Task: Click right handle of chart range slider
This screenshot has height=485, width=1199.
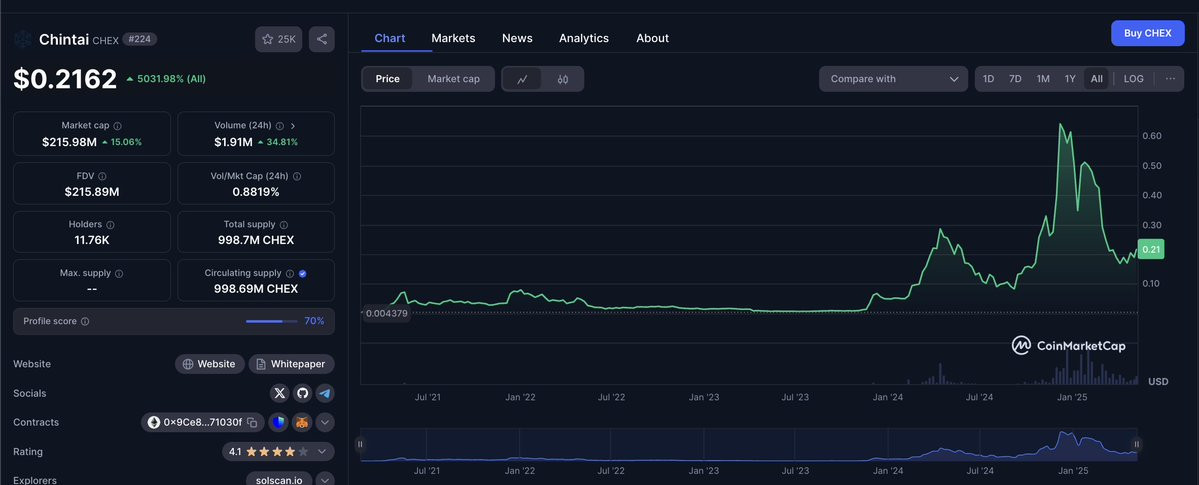Action: pos(1136,444)
